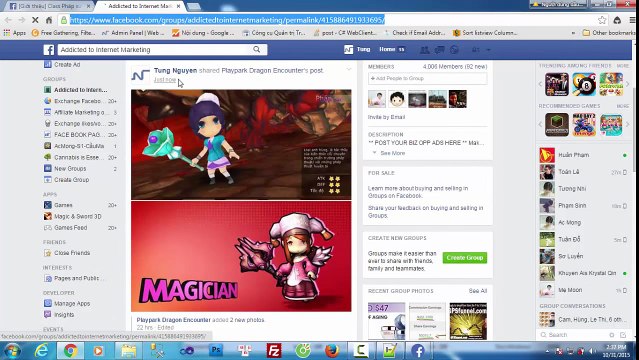This screenshot has height=360, width=639.
Task: Open post options dropdown arrow
Action: pos(348,69)
